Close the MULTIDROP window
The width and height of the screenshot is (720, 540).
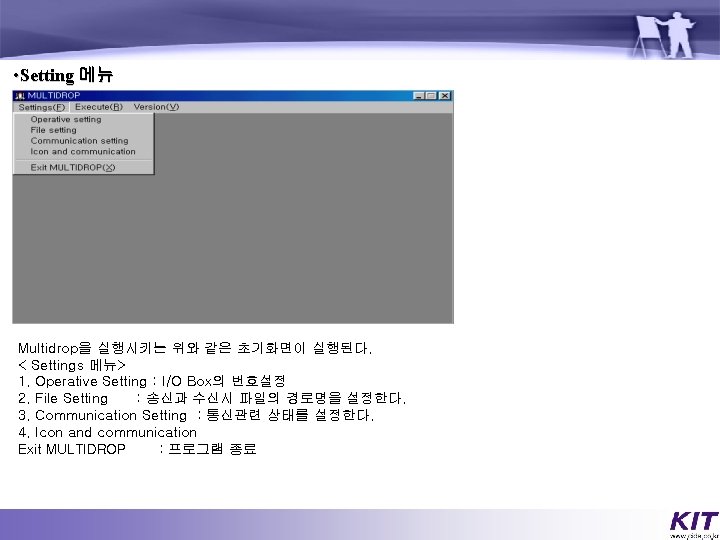[x=444, y=96]
